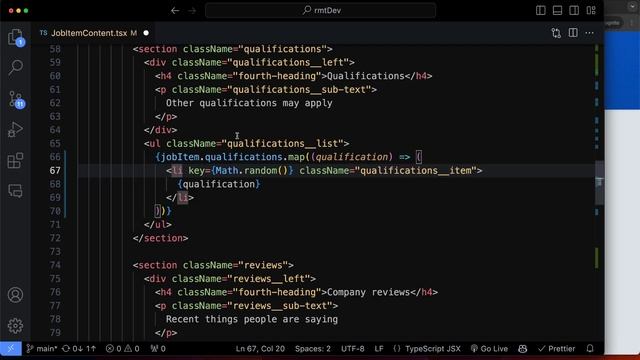
Task: Start Go Live server
Action: tap(489, 349)
